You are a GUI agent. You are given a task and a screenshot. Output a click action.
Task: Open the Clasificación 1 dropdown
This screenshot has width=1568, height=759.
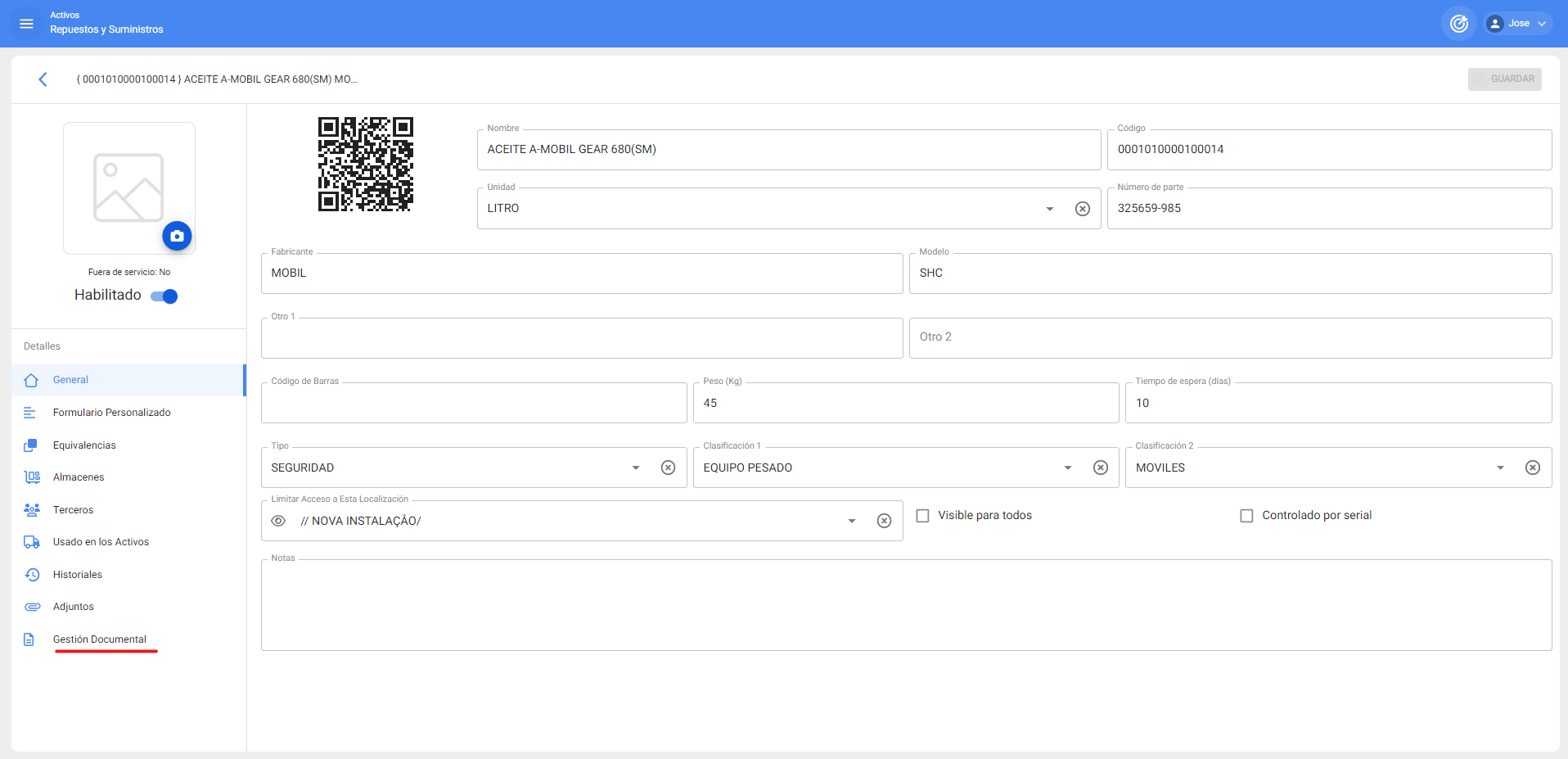tap(1067, 468)
